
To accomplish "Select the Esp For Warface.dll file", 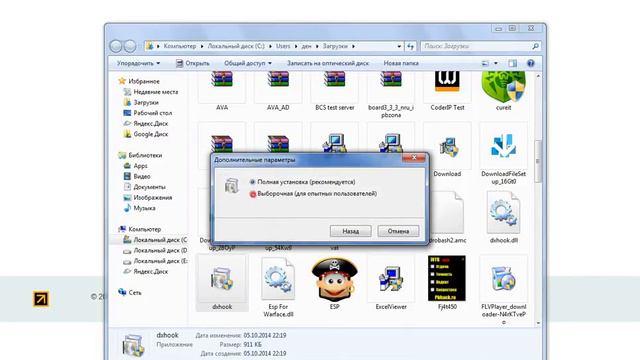I will click(278, 279).
